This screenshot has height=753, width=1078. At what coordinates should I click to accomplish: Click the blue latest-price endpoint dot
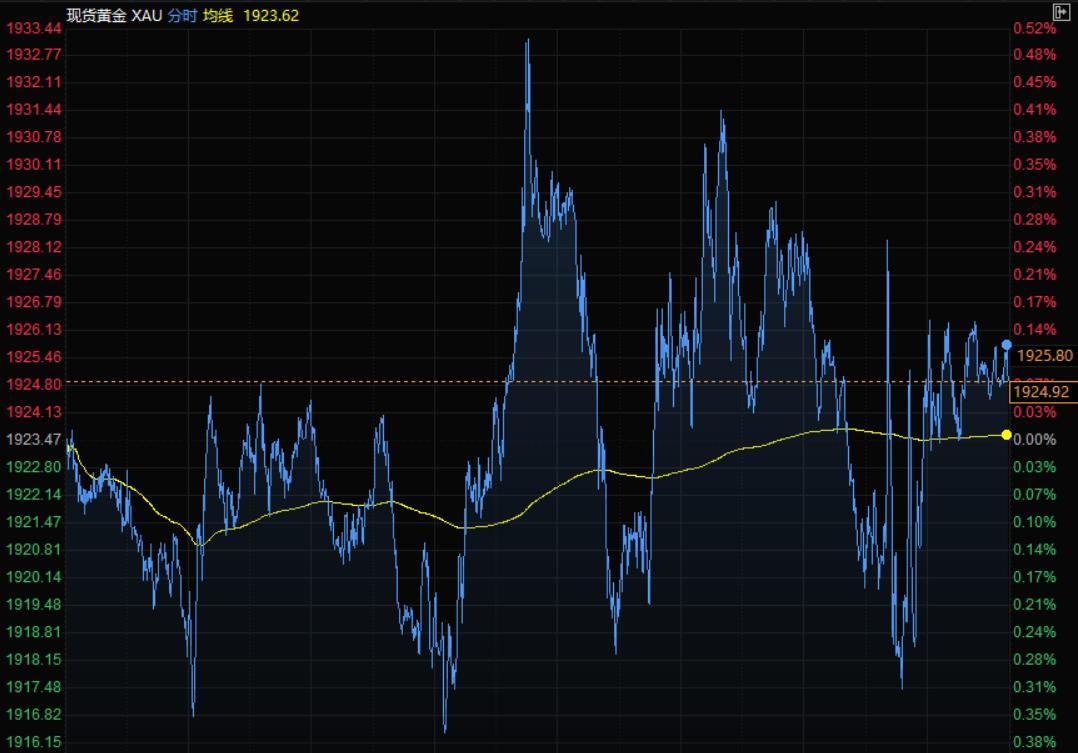[1007, 345]
